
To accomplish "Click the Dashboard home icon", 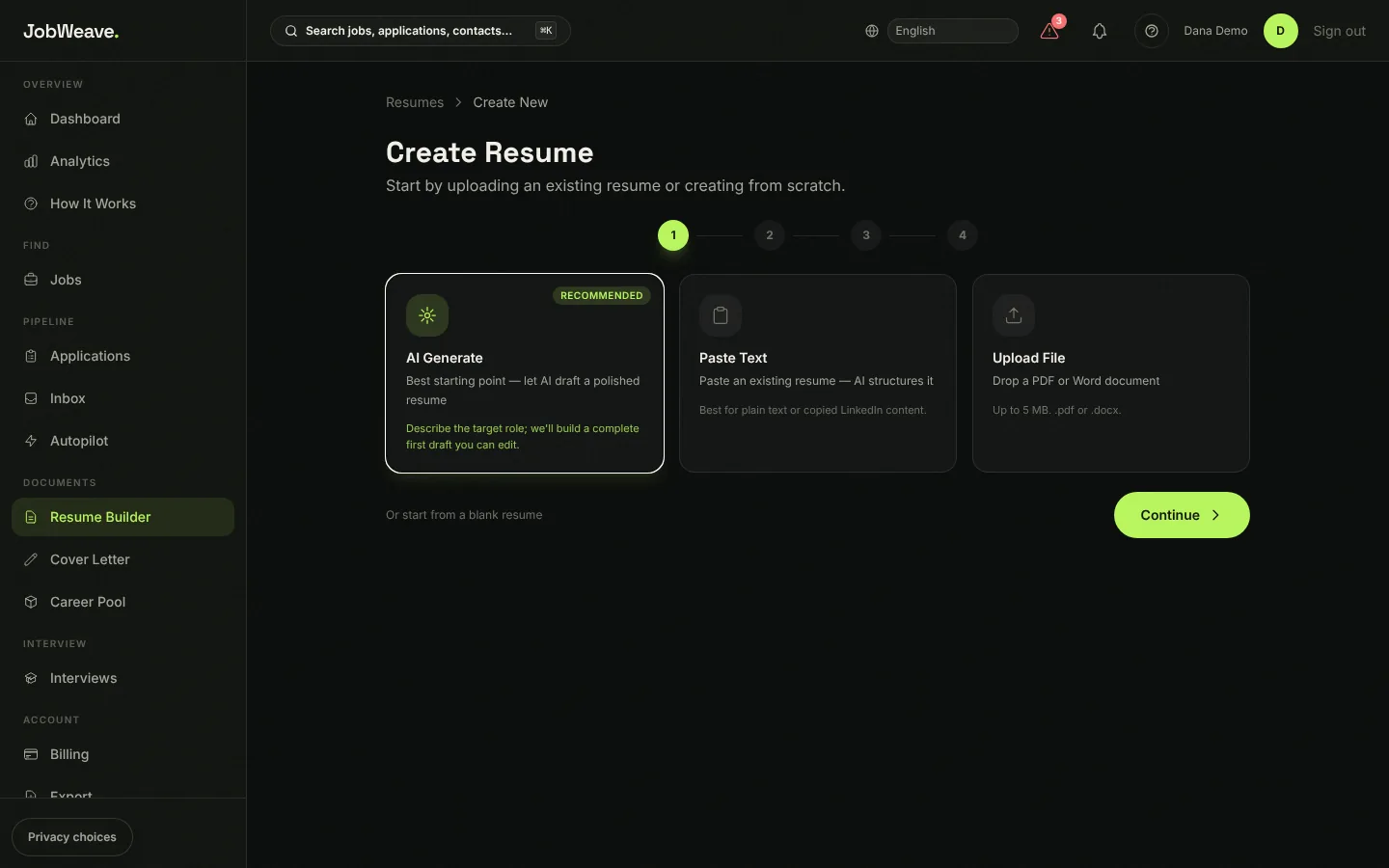I will point(31,119).
